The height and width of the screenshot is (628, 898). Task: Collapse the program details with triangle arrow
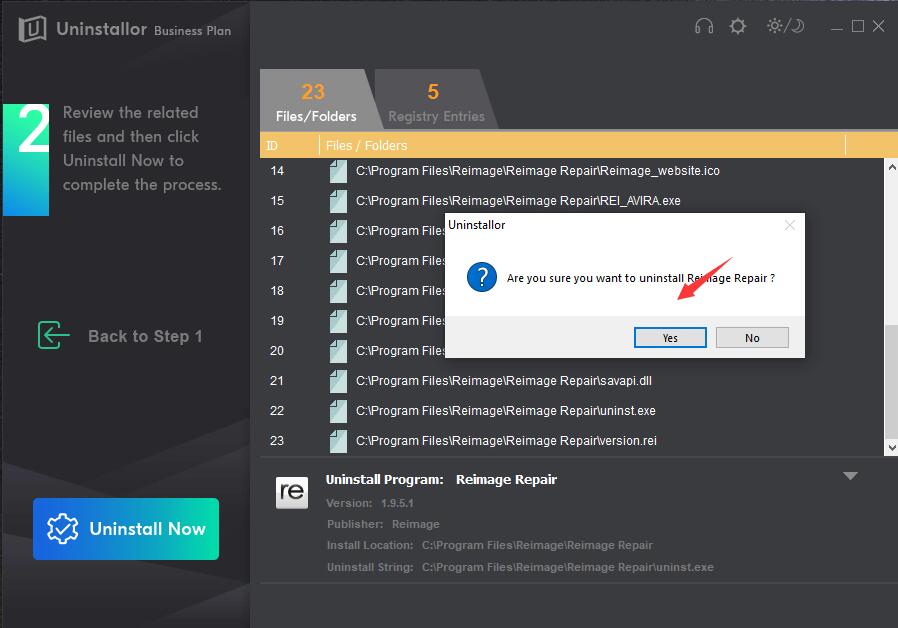pyautogui.click(x=850, y=476)
